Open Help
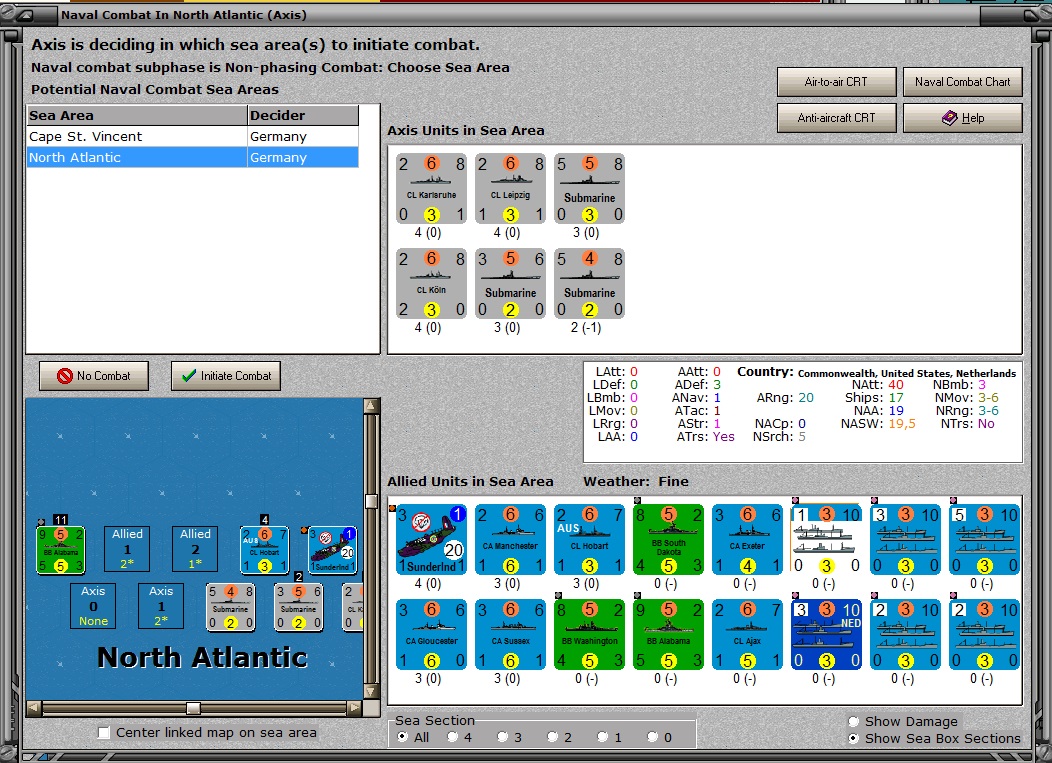Screen dimensions: 1052x763 963,118
